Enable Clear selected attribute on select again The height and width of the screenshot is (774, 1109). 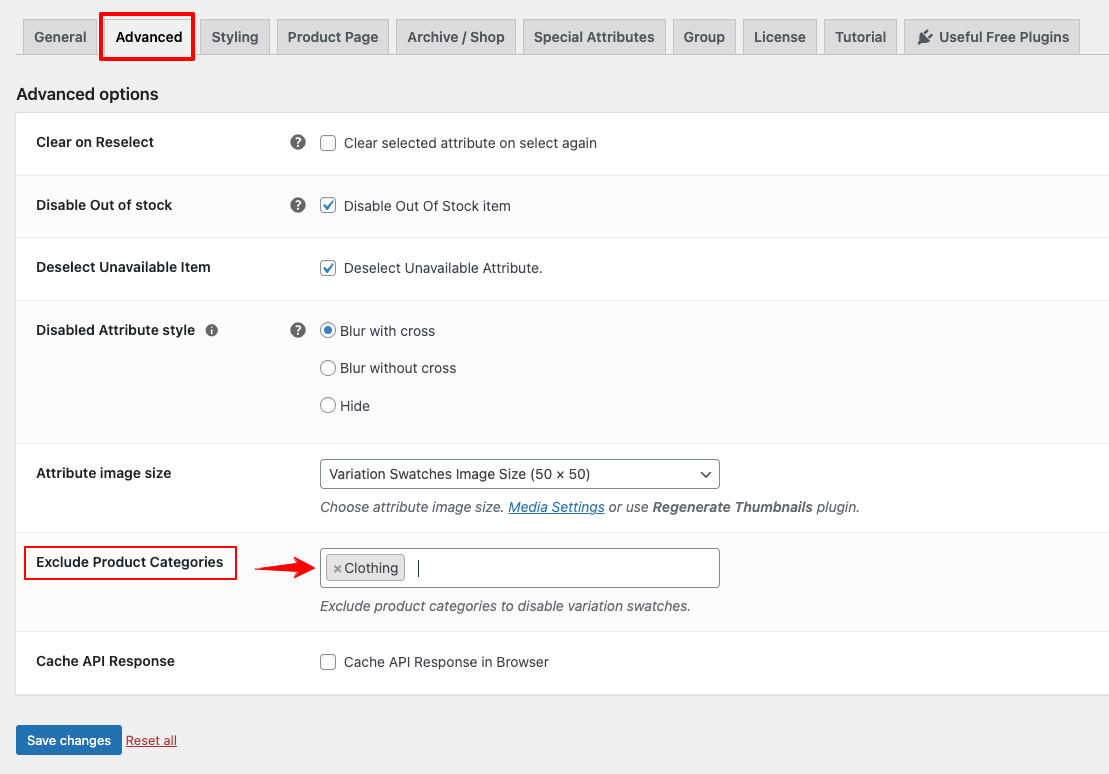pos(328,143)
